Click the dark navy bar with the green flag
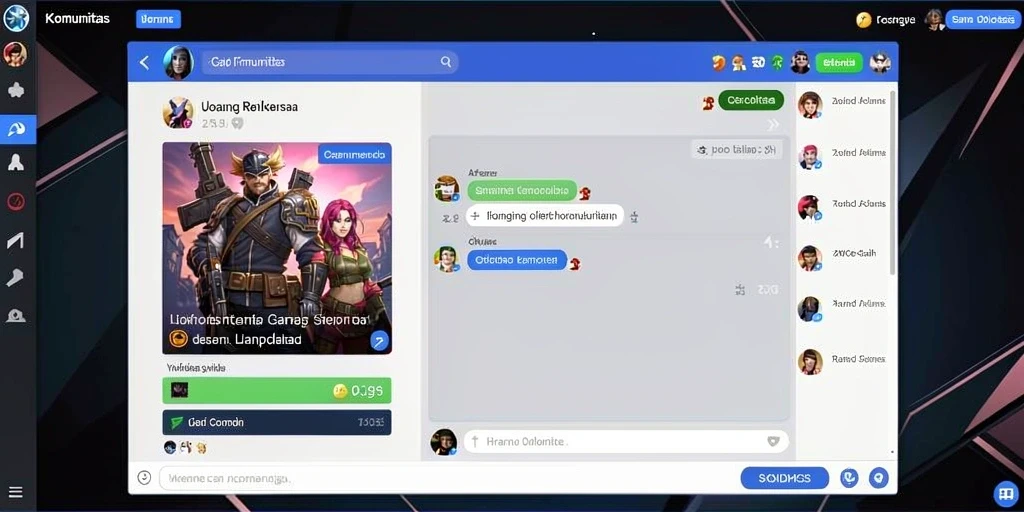The width and height of the screenshot is (1024, 512). pyautogui.click(x=277, y=423)
